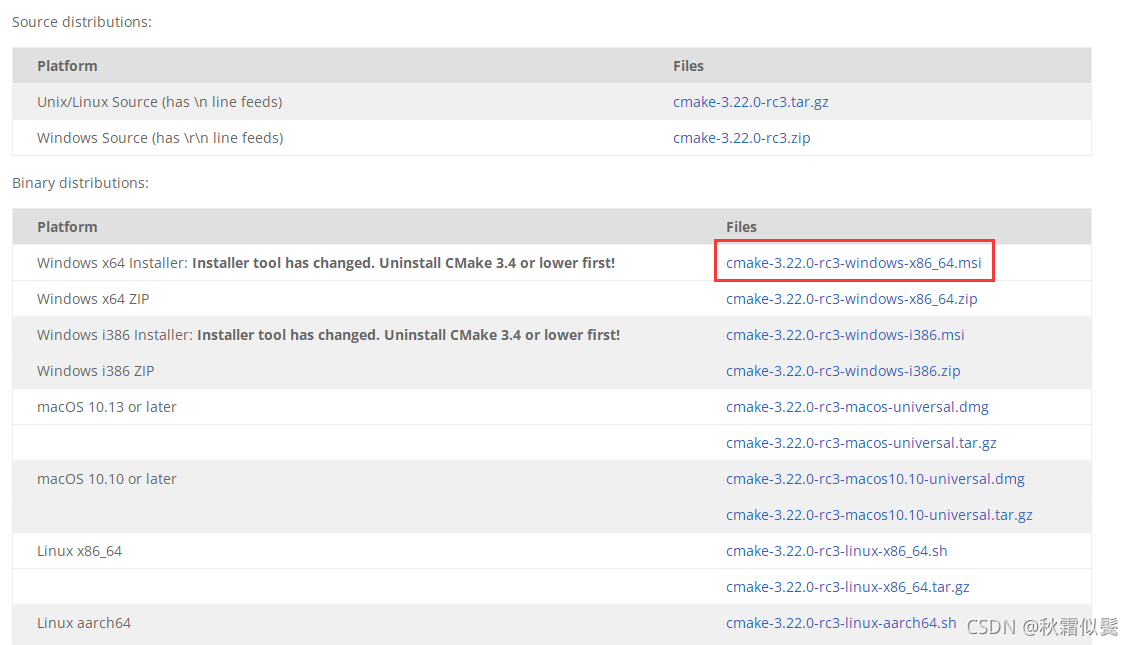1133x645 pixels.
Task: Select 'Windows Source (has \r\n line feeds)' text
Action: pyautogui.click(x=160, y=138)
